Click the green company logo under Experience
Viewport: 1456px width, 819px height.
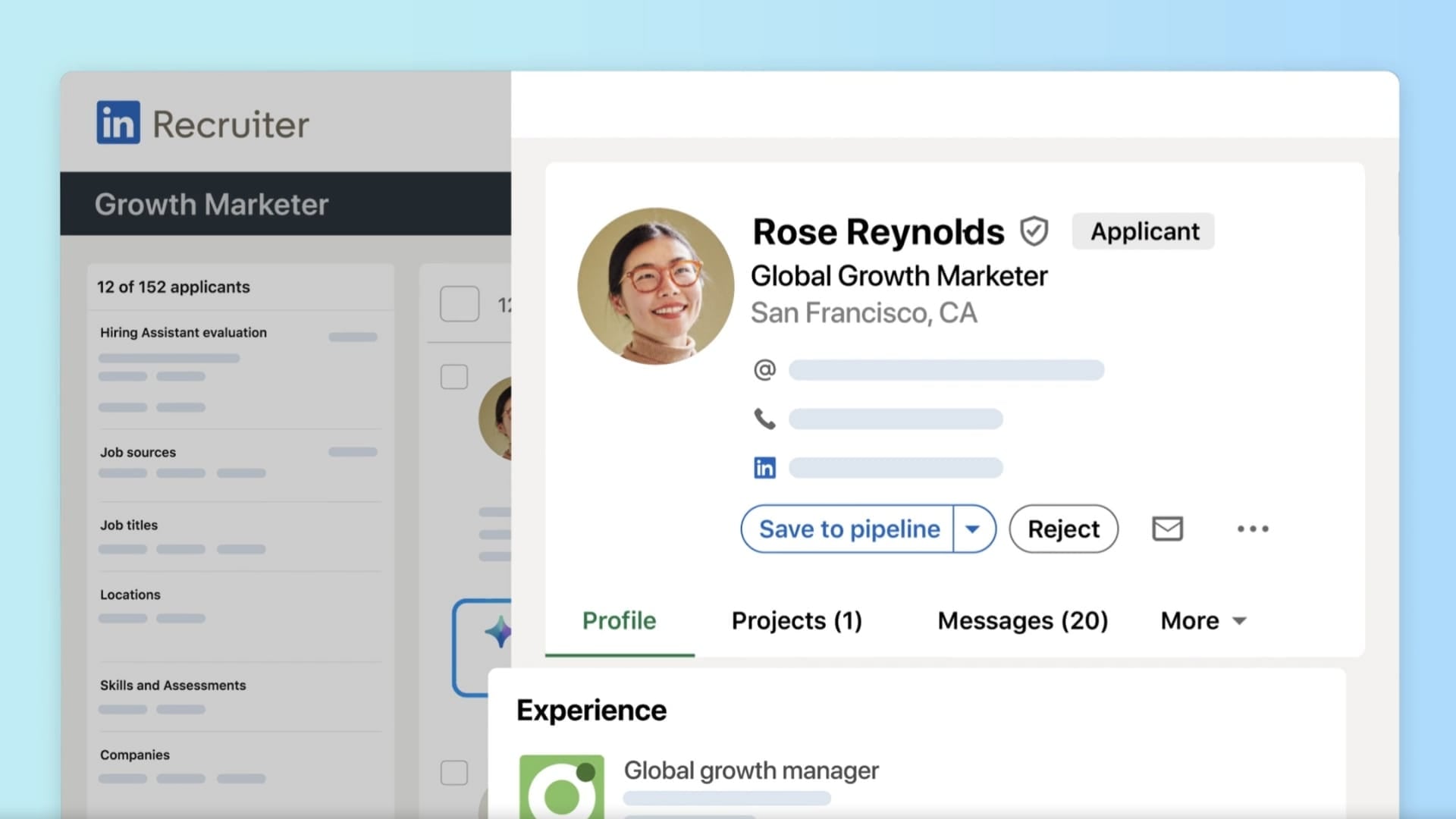click(x=562, y=786)
